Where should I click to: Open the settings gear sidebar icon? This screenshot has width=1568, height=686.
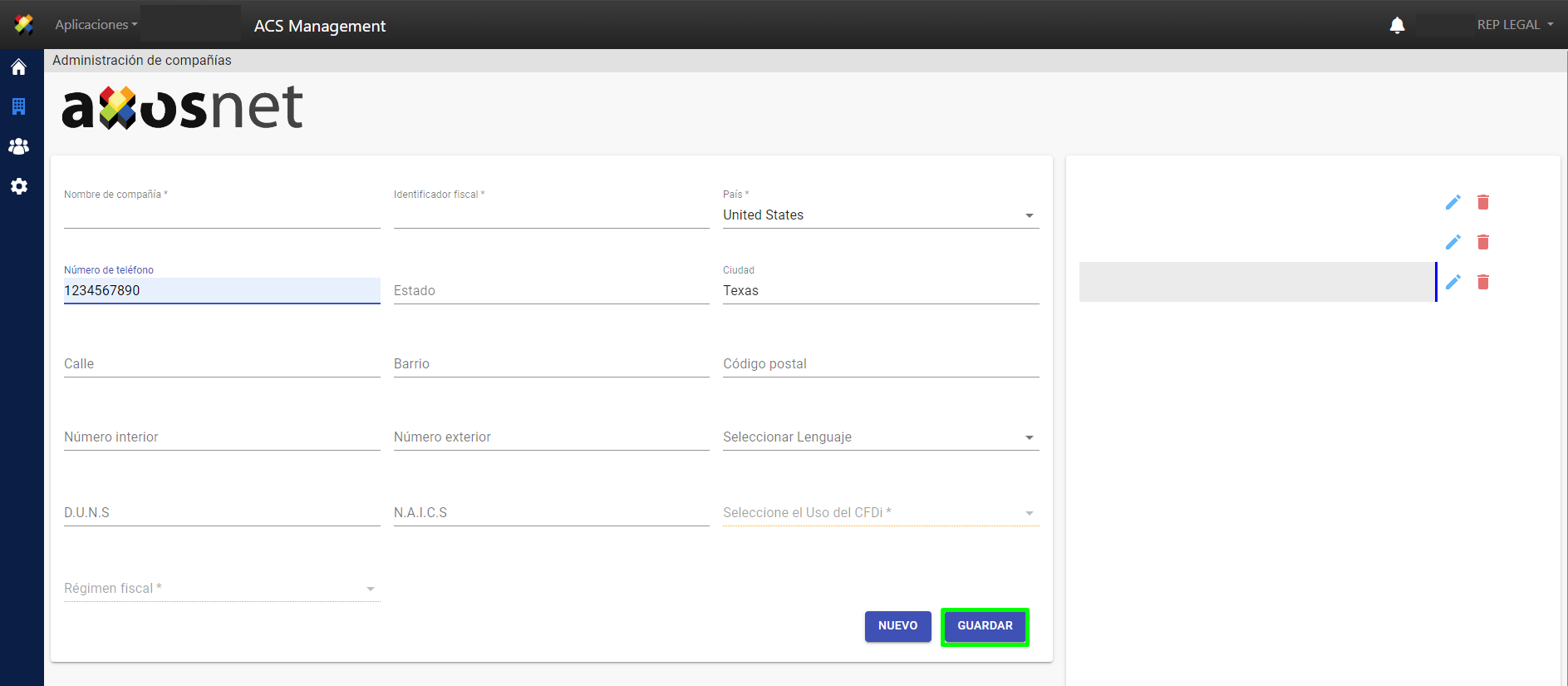[x=18, y=186]
